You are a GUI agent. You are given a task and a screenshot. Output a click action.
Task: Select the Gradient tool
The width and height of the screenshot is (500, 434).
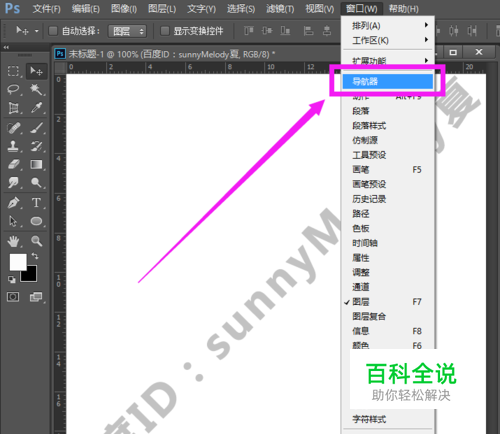coord(36,164)
